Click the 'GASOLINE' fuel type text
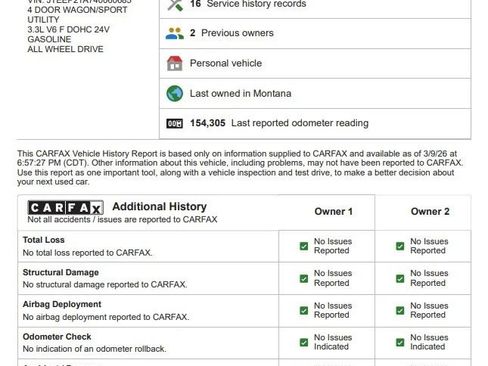Image resolution: width=488 pixels, height=366 pixels. [49, 39]
